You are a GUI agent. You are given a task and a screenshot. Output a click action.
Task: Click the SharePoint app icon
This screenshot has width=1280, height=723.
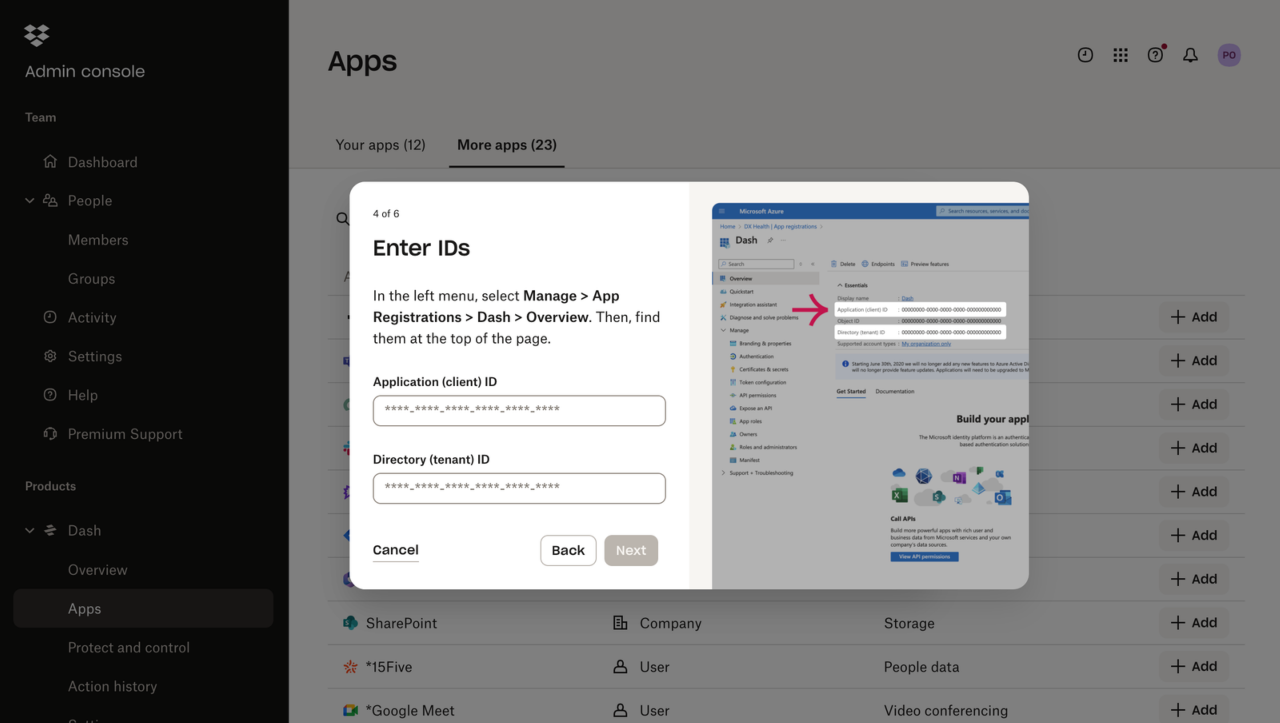click(x=350, y=623)
